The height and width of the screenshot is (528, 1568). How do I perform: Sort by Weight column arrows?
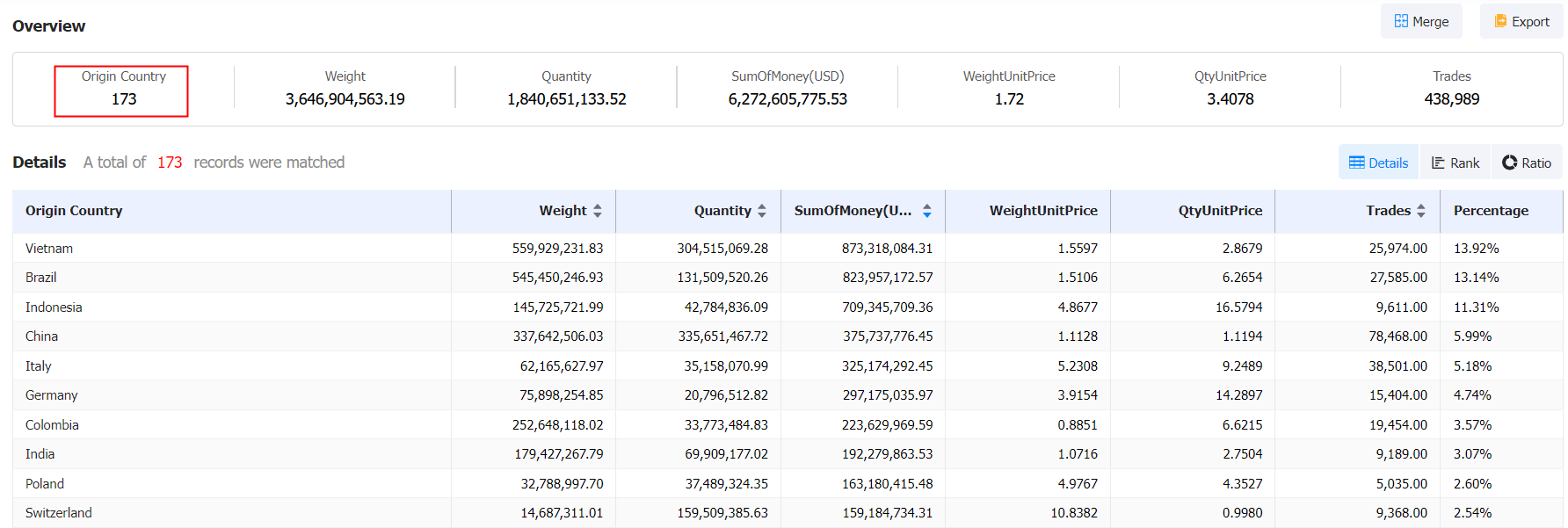598,211
